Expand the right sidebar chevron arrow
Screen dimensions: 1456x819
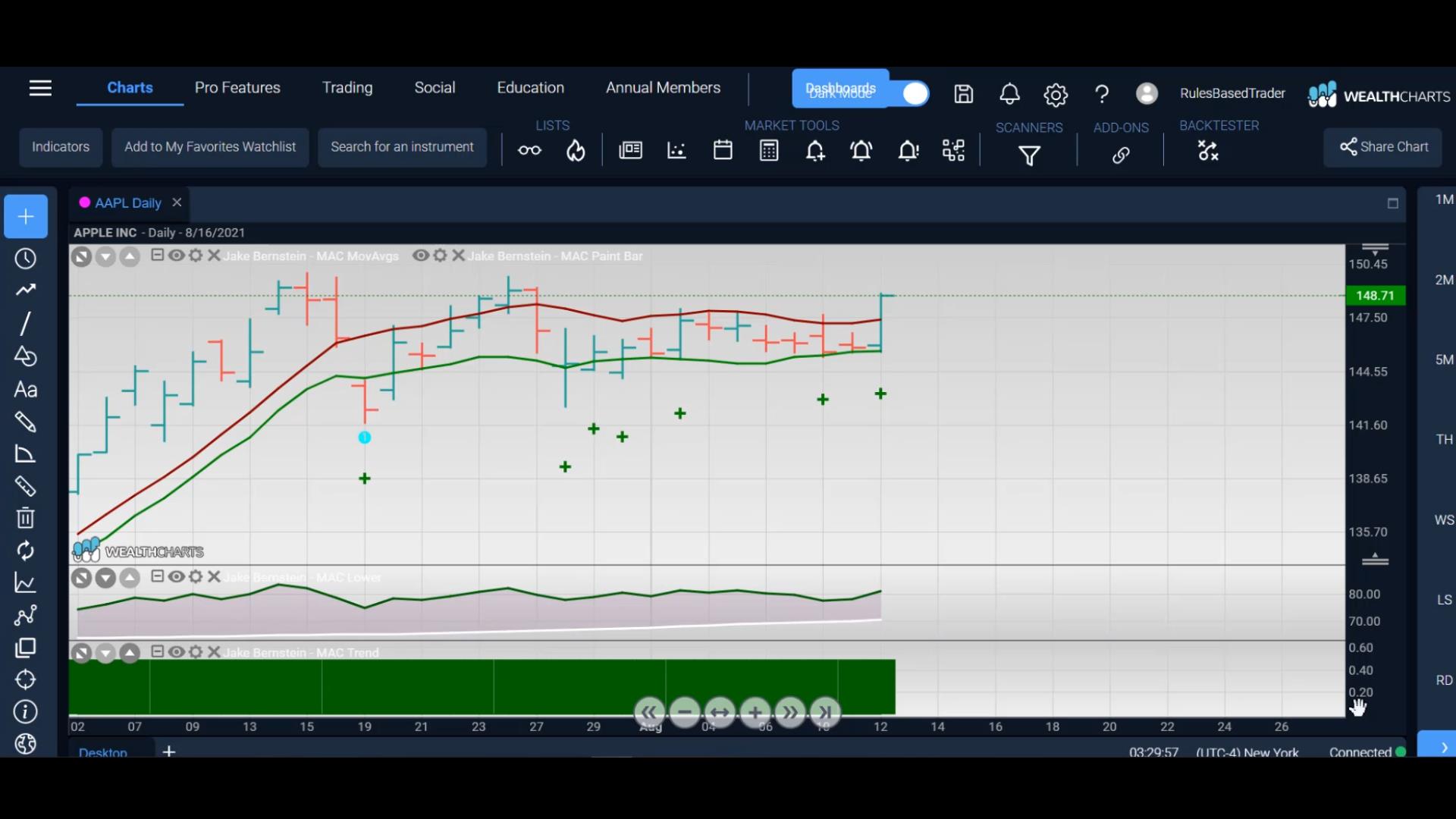(1443, 747)
